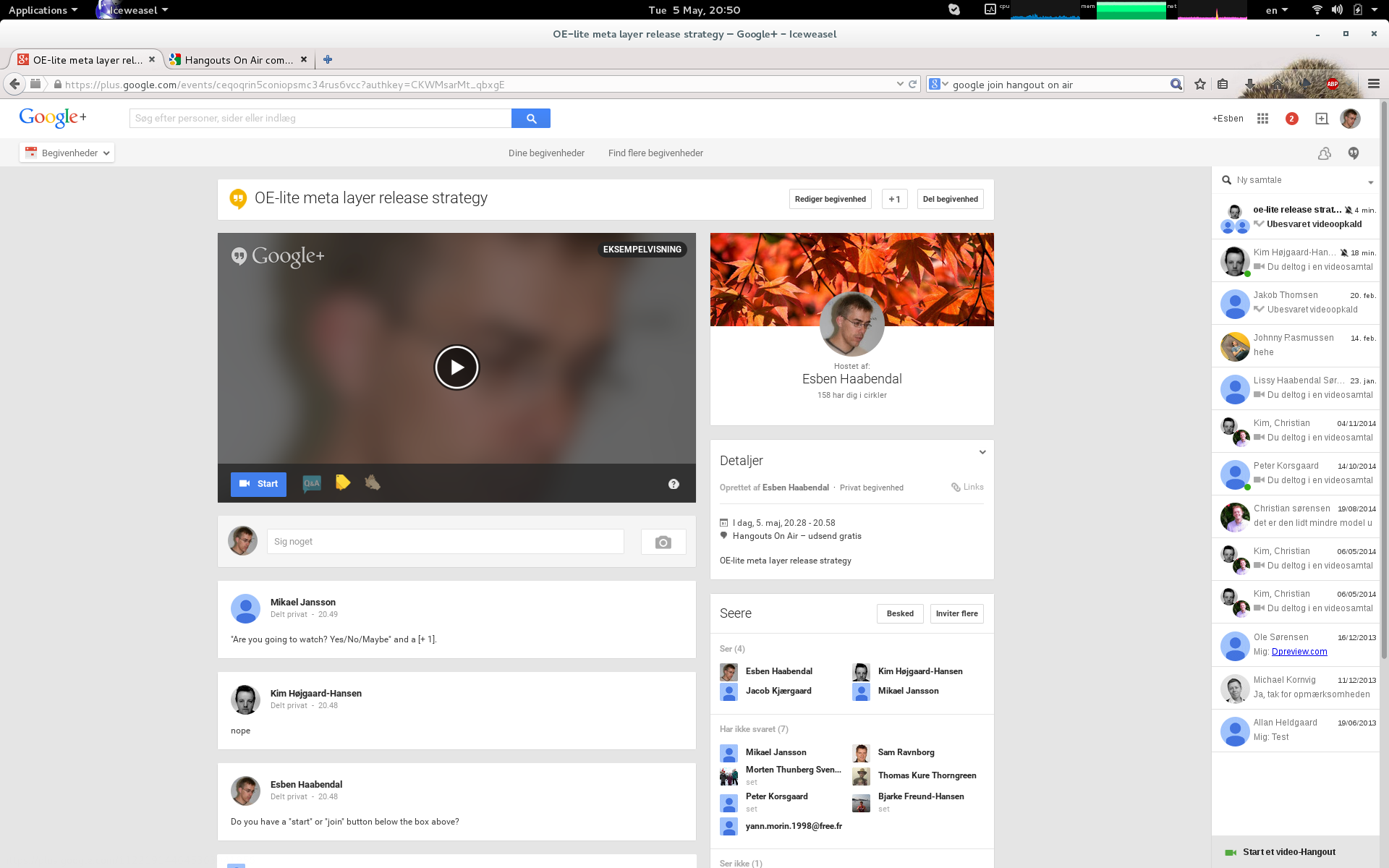Viewport: 1389px width, 868px height.
Task: Open Jakob Thomsen conversation
Action: [1295, 302]
